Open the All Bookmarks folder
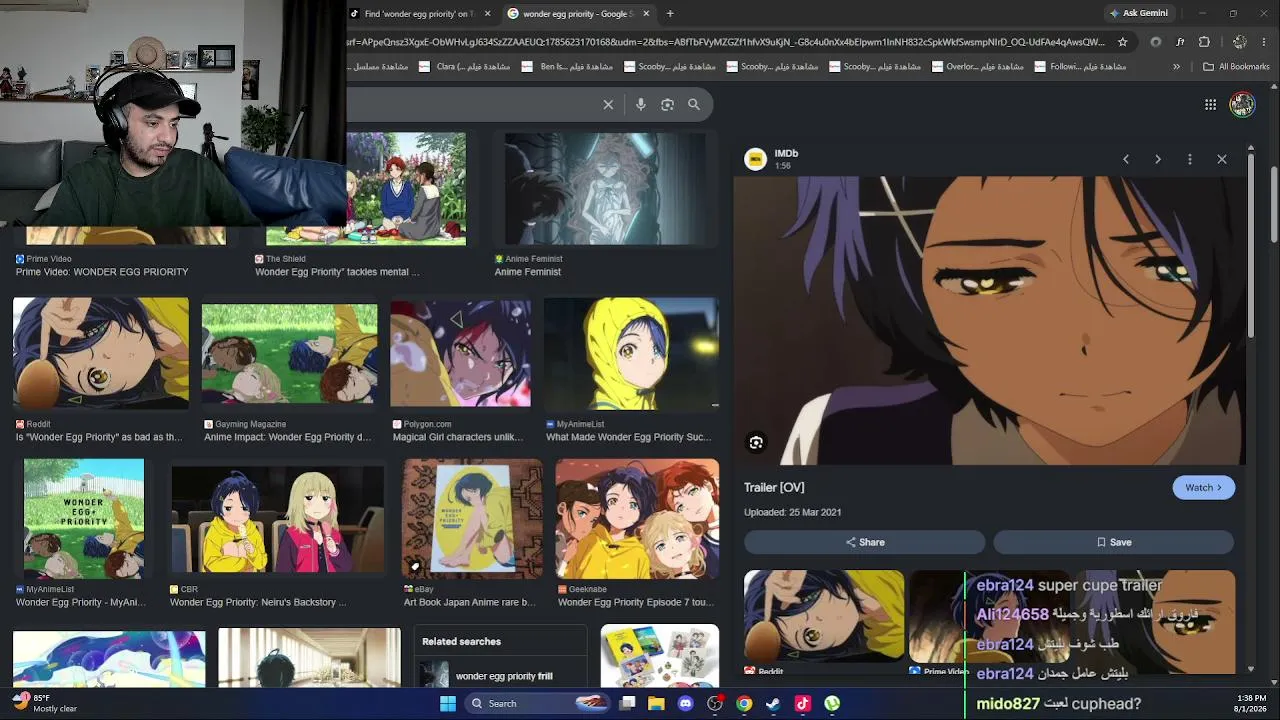This screenshot has height=720, width=1280. [x=1236, y=67]
